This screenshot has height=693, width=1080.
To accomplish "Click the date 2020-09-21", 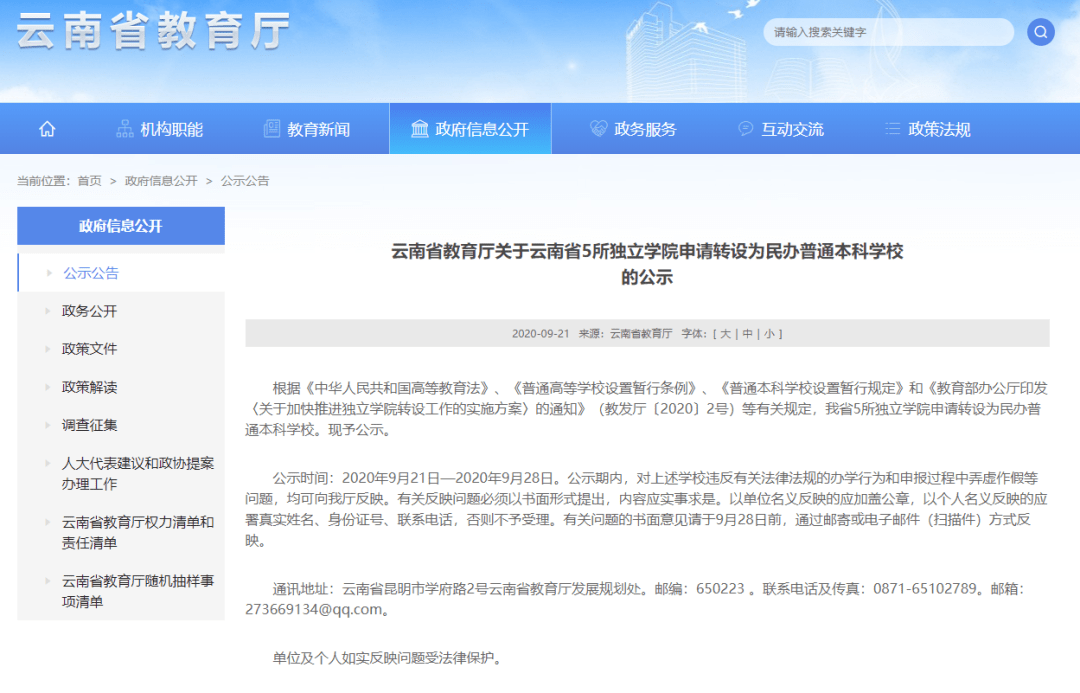I will click(541, 333).
